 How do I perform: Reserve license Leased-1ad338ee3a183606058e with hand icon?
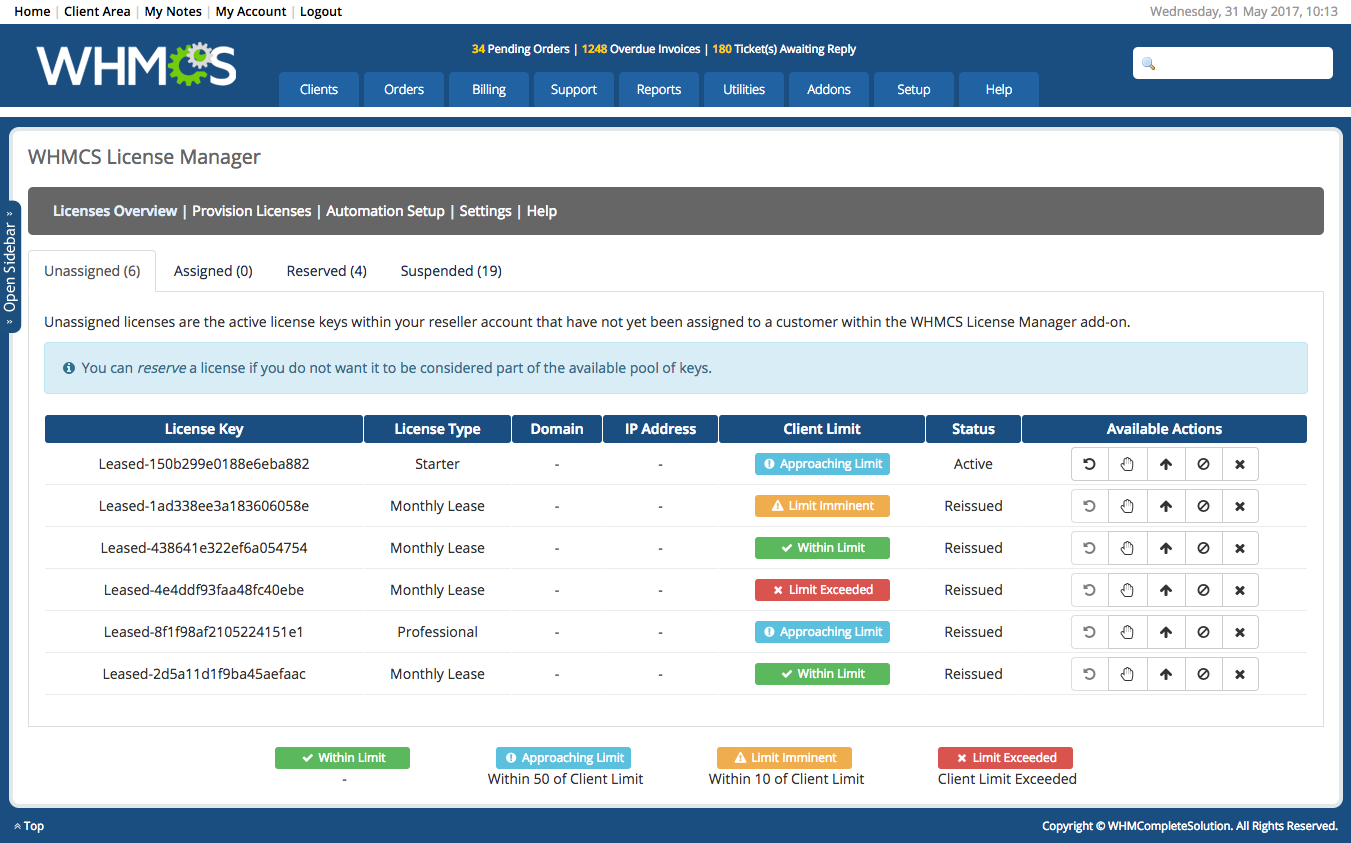pos(1128,506)
